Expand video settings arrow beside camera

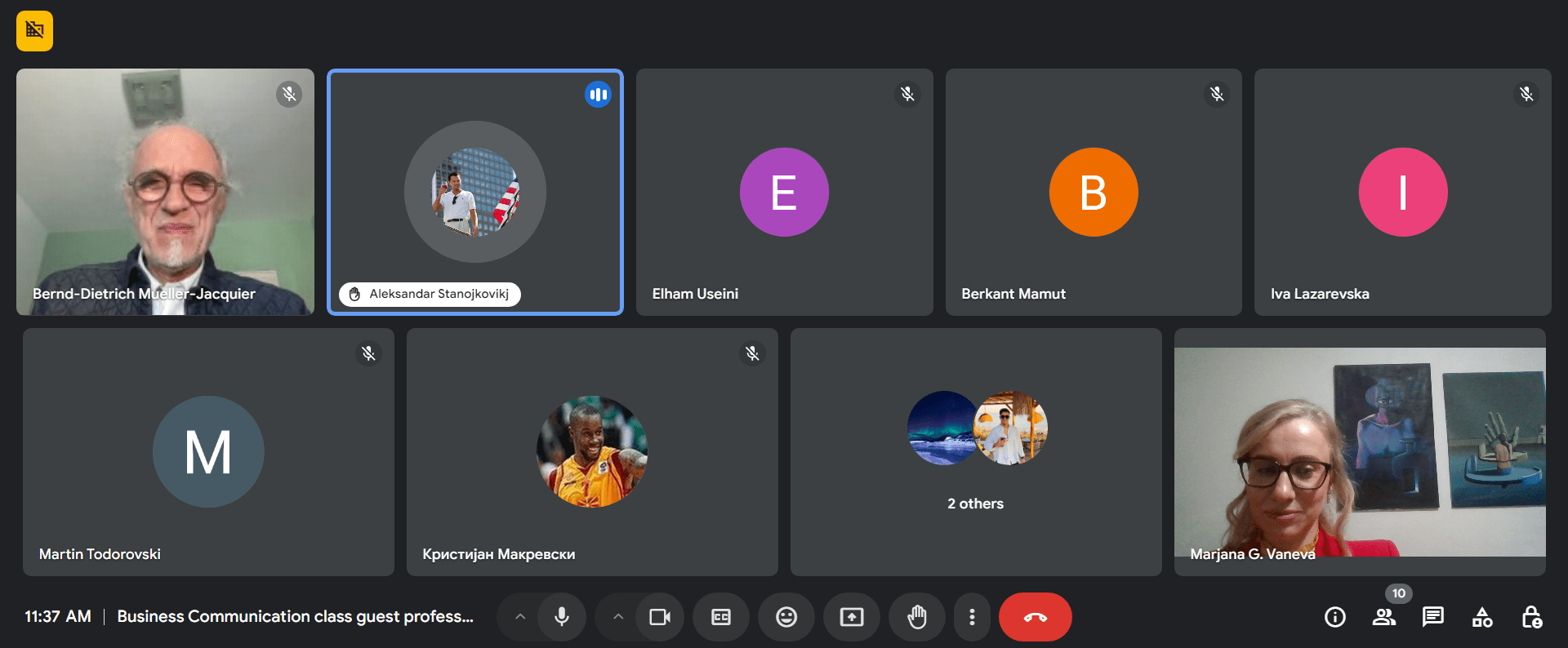click(618, 617)
